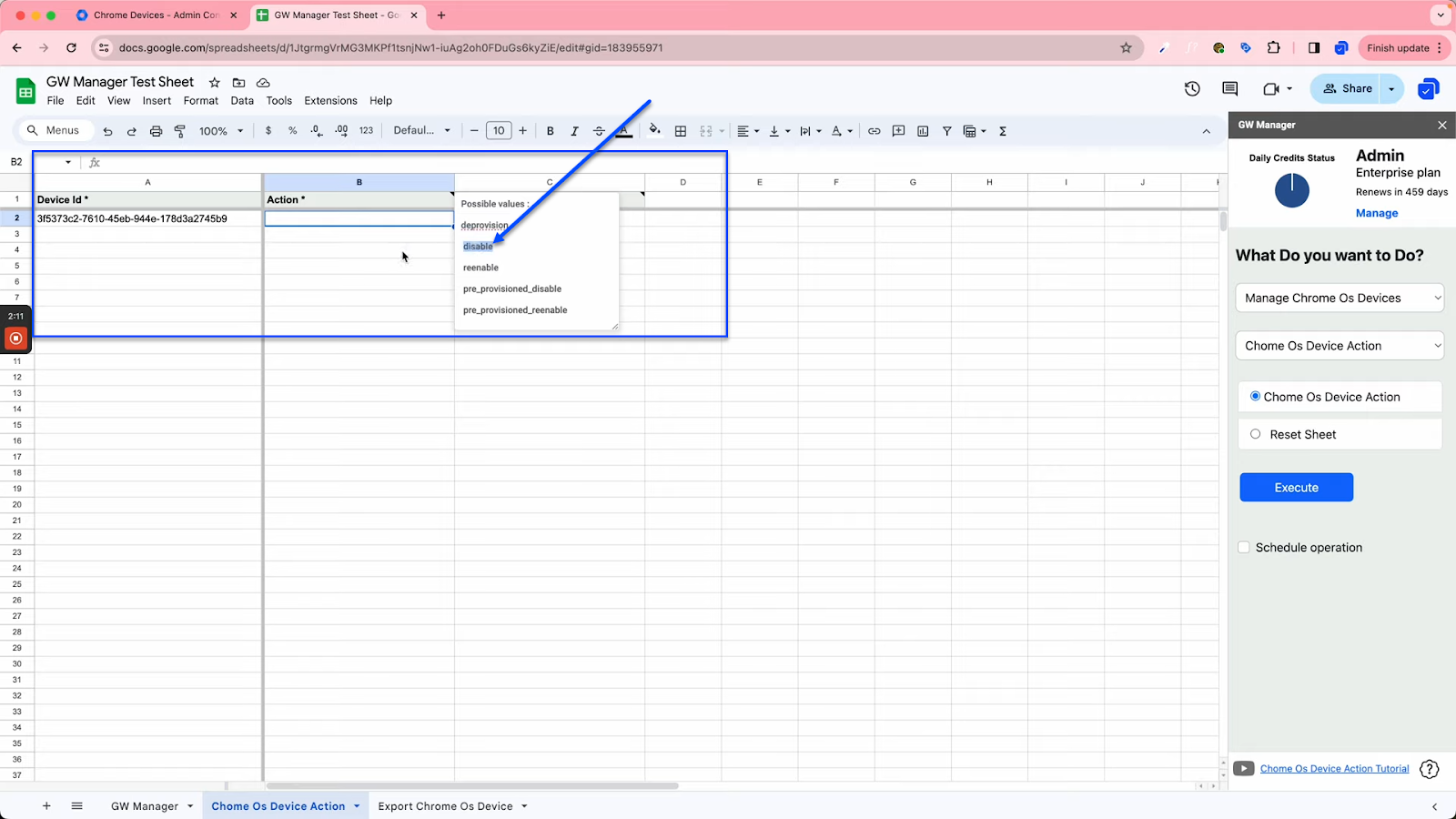The image size is (1456, 819).
Task: Click the Execute button
Action: coord(1296,487)
